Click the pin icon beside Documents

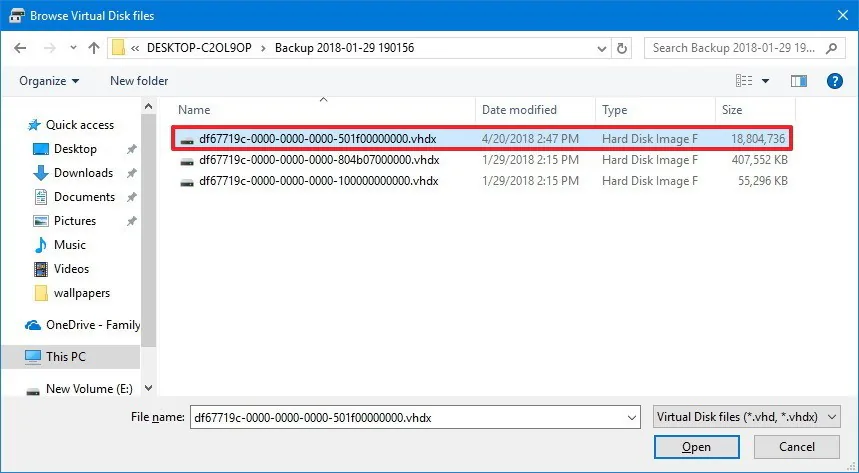(131, 197)
